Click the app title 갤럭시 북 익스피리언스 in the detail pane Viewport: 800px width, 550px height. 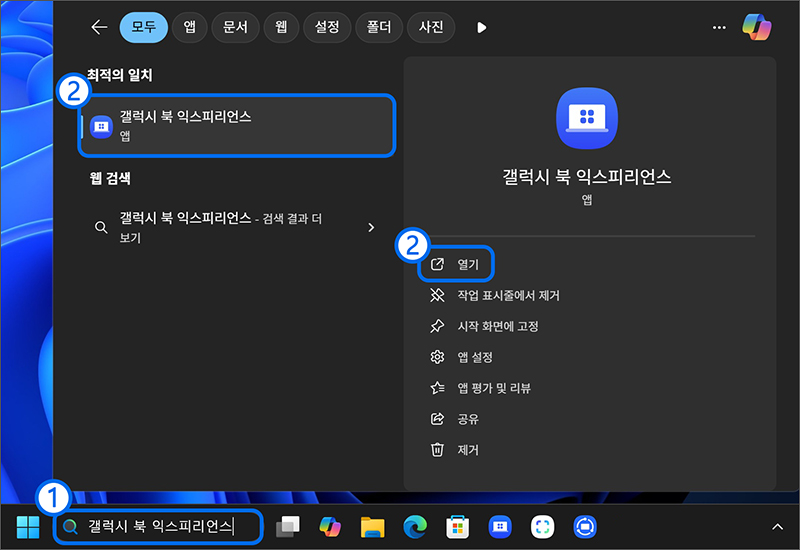(x=587, y=178)
